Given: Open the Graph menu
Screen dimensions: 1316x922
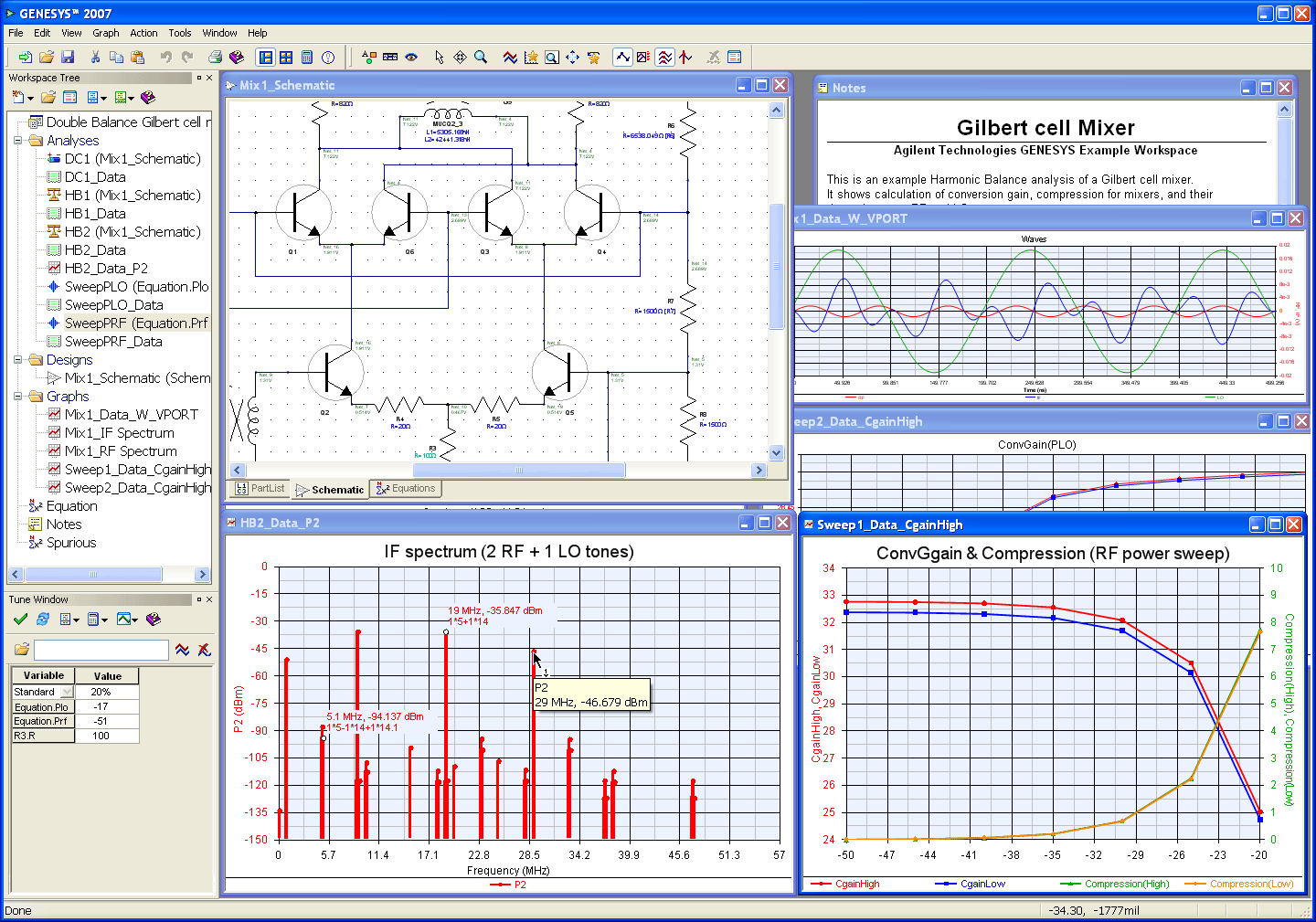Looking at the screenshot, I should pyautogui.click(x=106, y=33).
